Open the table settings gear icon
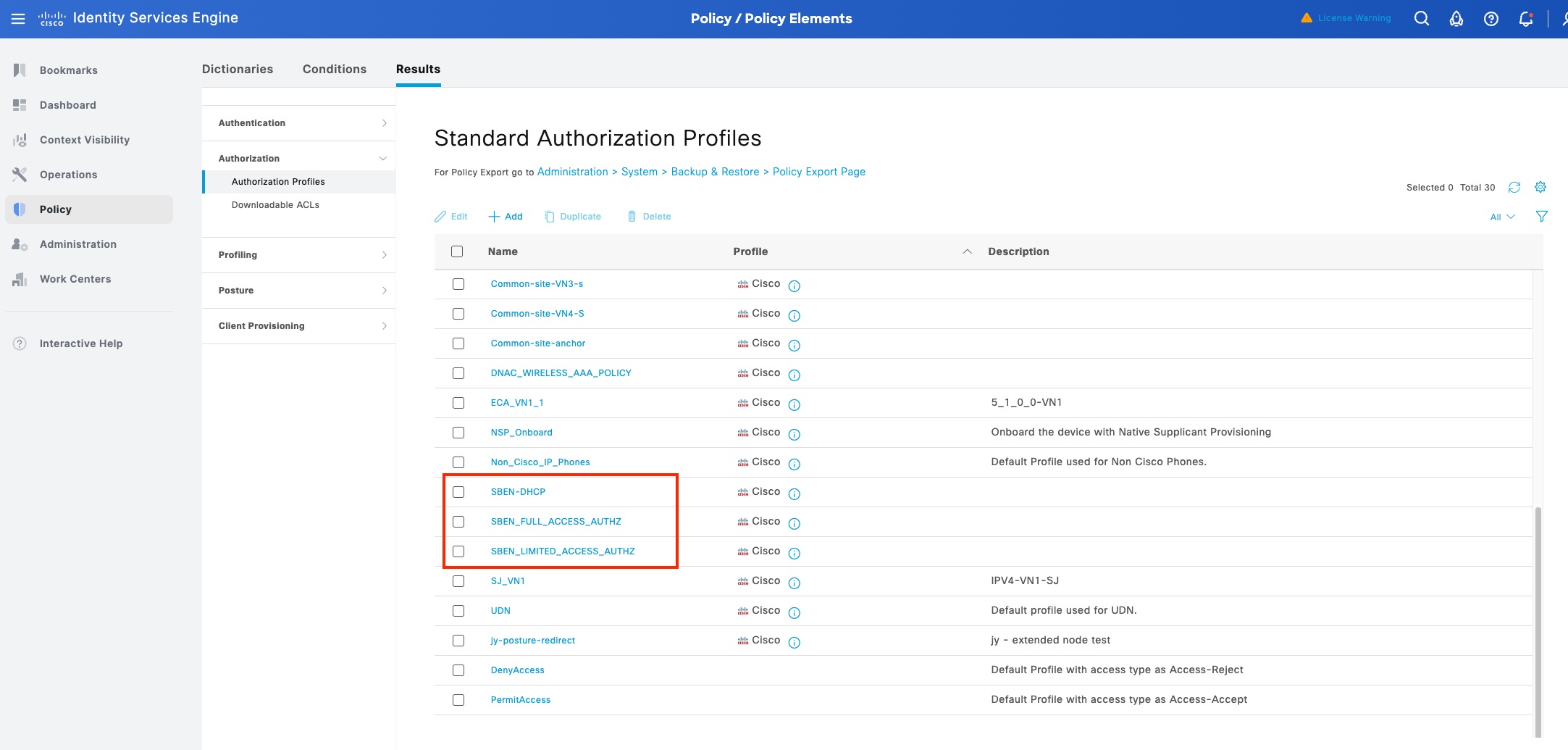Image resolution: width=1568 pixels, height=750 pixels. 1541,187
